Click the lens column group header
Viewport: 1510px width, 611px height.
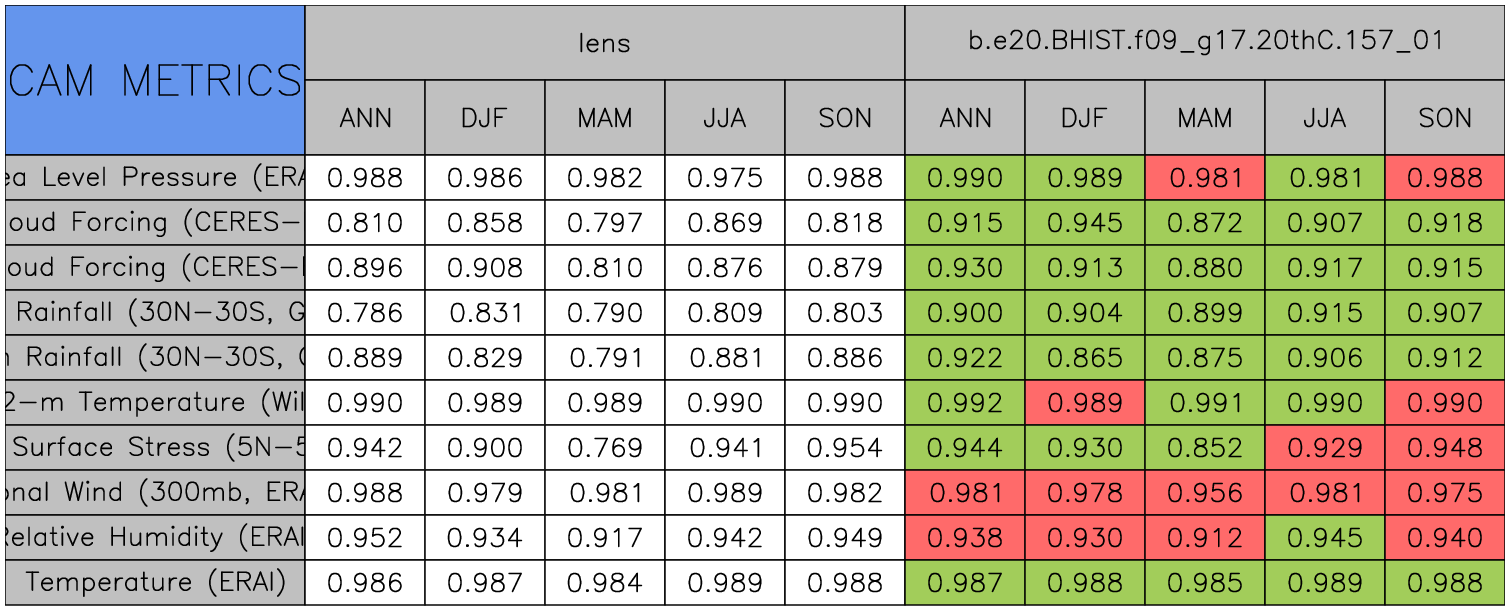tap(604, 43)
